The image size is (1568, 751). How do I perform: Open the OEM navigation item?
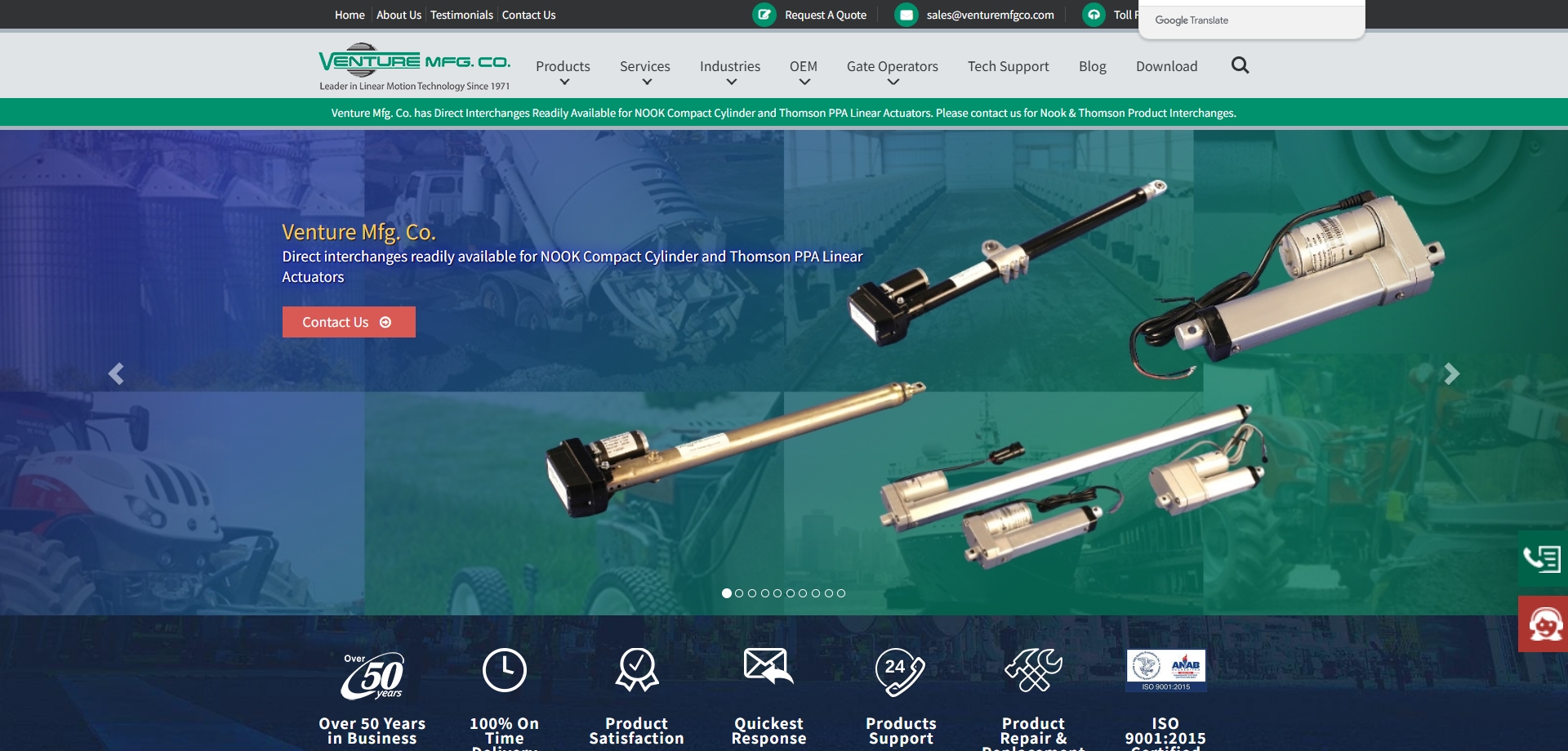pos(804,66)
